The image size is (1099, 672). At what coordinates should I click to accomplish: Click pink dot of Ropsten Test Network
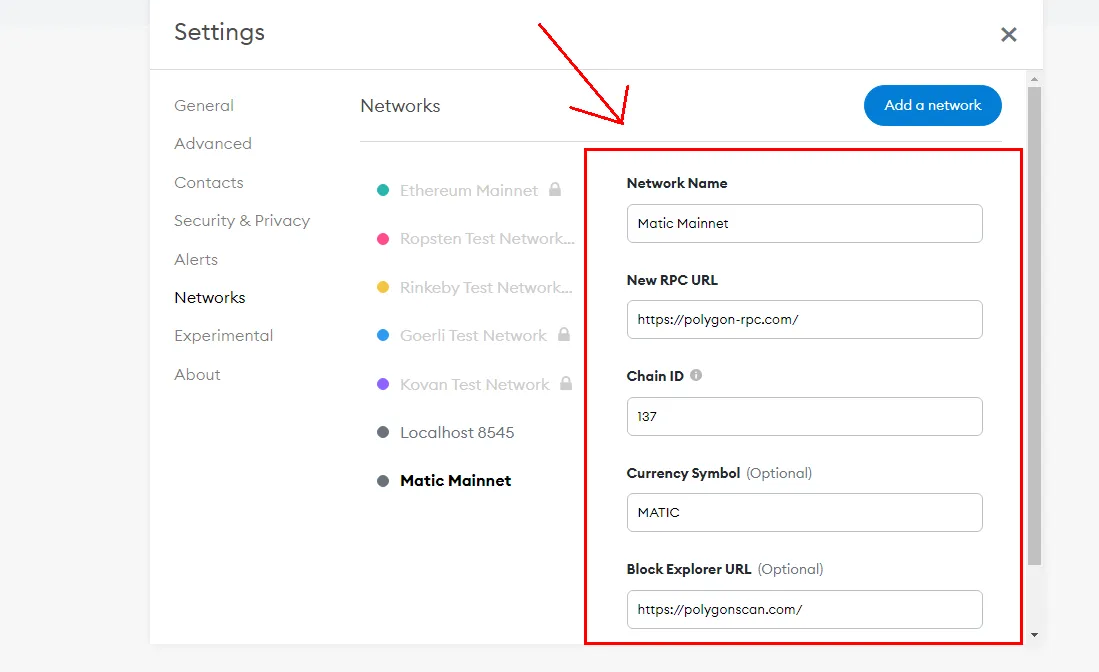pyautogui.click(x=383, y=239)
